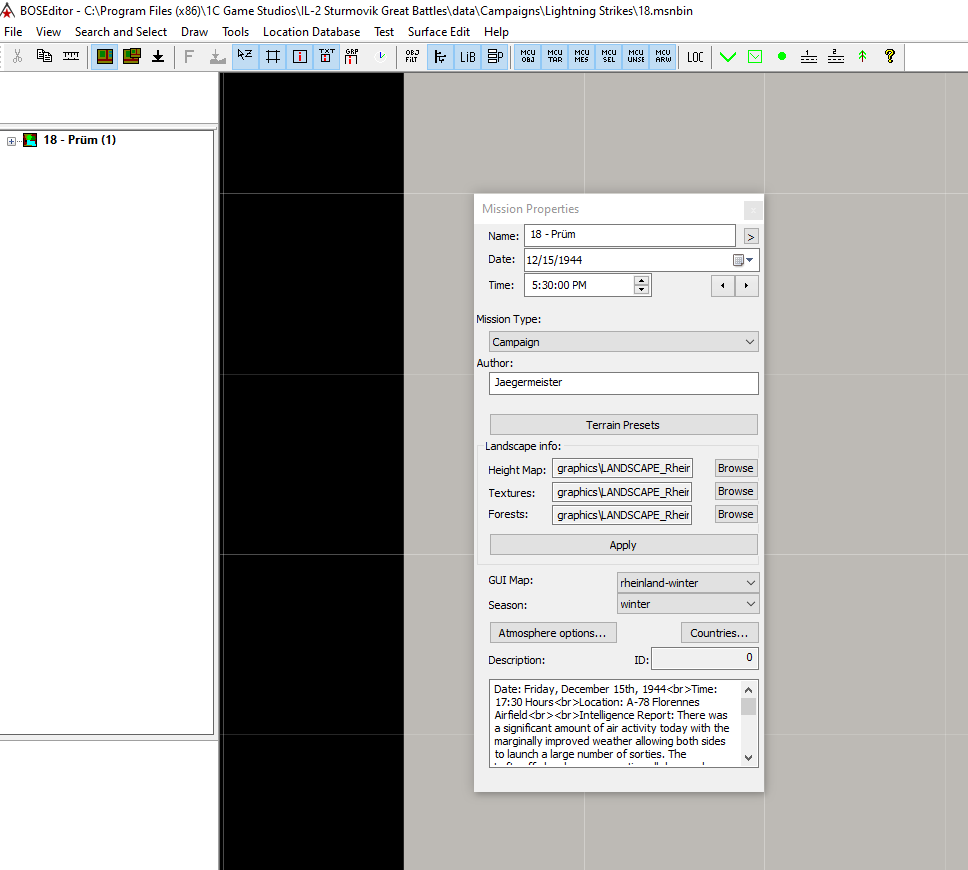Click the LOC location toolbar icon
The height and width of the screenshot is (870, 968).
tap(695, 57)
